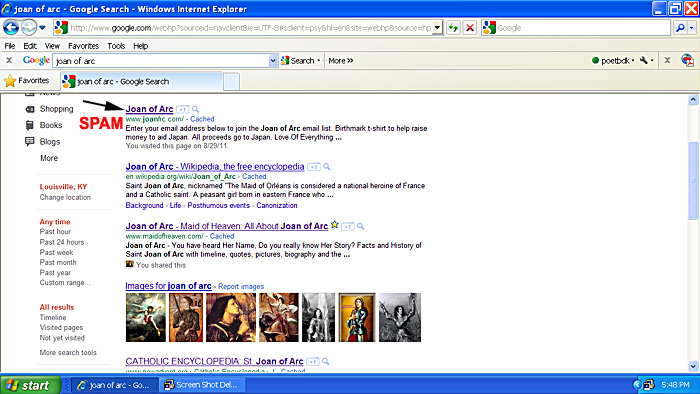Select Visited pages filter
The image size is (700, 394).
click(x=61, y=328)
